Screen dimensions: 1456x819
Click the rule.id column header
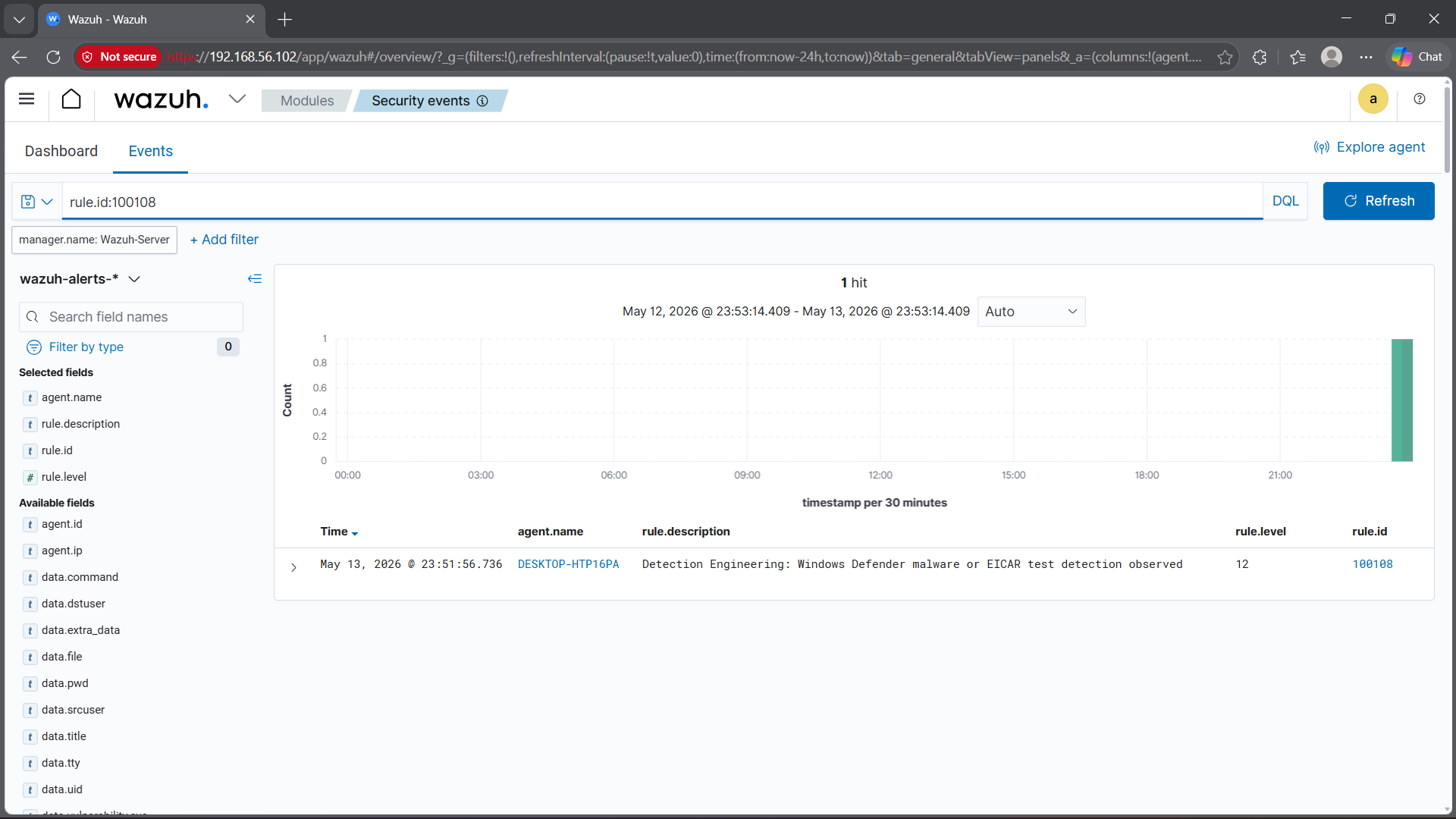[1370, 532]
